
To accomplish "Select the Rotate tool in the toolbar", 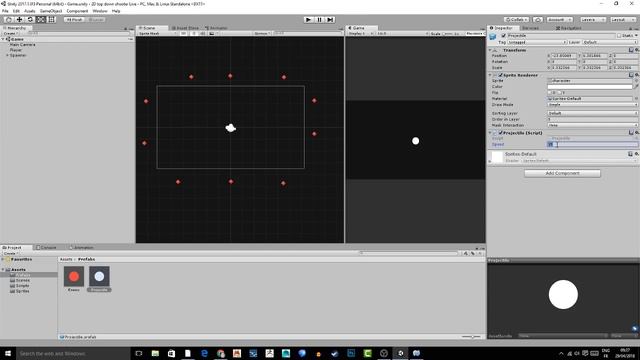I will pyautogui.click(x=30, y=20).
